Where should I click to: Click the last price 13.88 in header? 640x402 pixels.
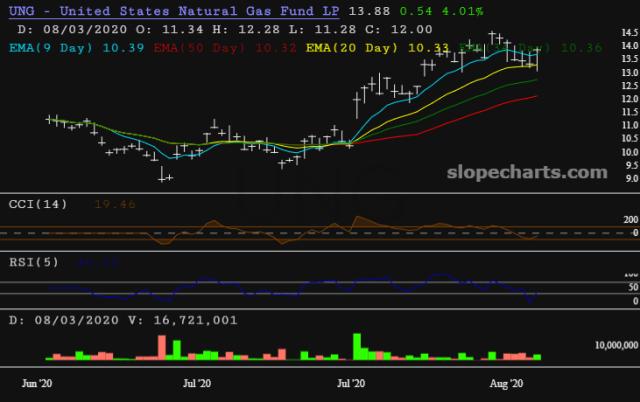369,11
